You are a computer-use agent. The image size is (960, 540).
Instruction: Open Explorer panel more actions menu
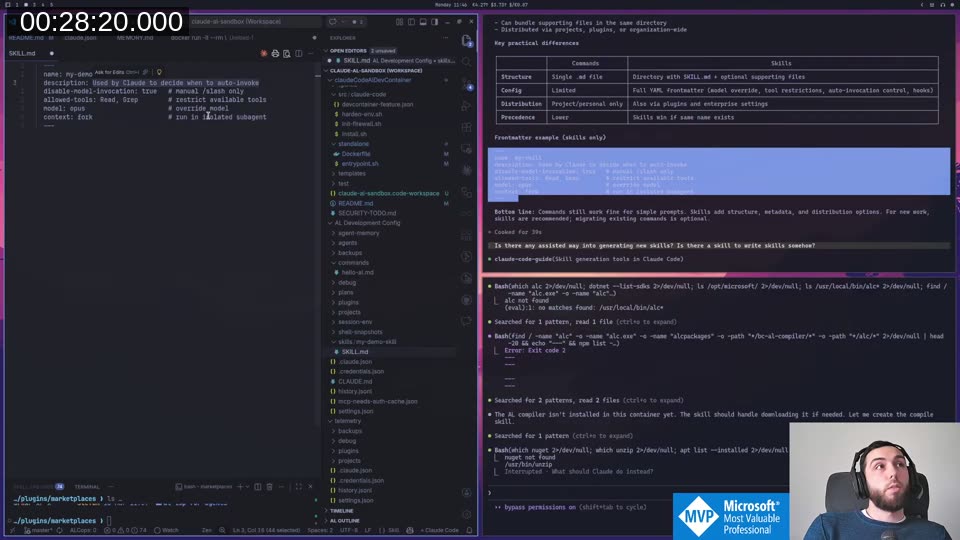(445, 38)
